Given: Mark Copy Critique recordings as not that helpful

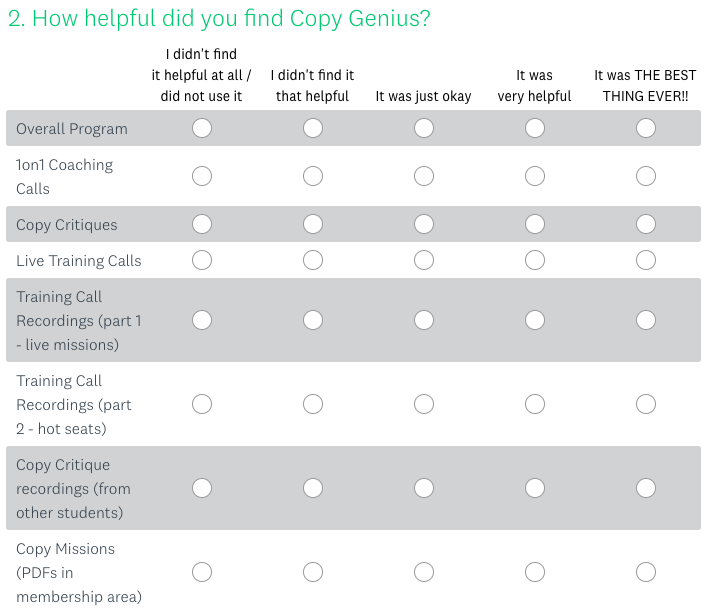Looking at the screenshot, I should pyautogui.click(x=312, y=488).
